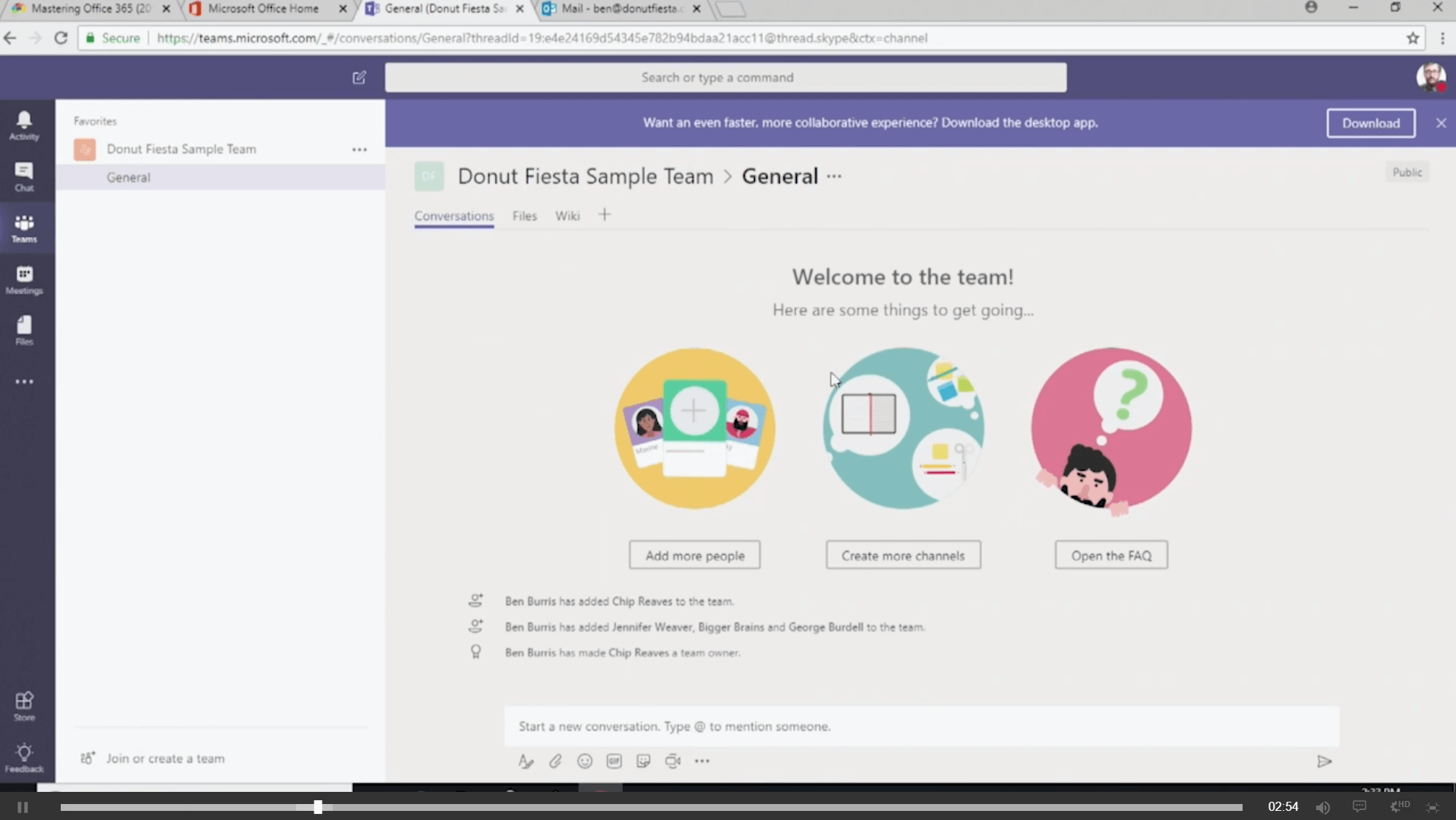Switch to the Files tab
This screenshot has width=1456, height=820.
click(x=524, y=216)
